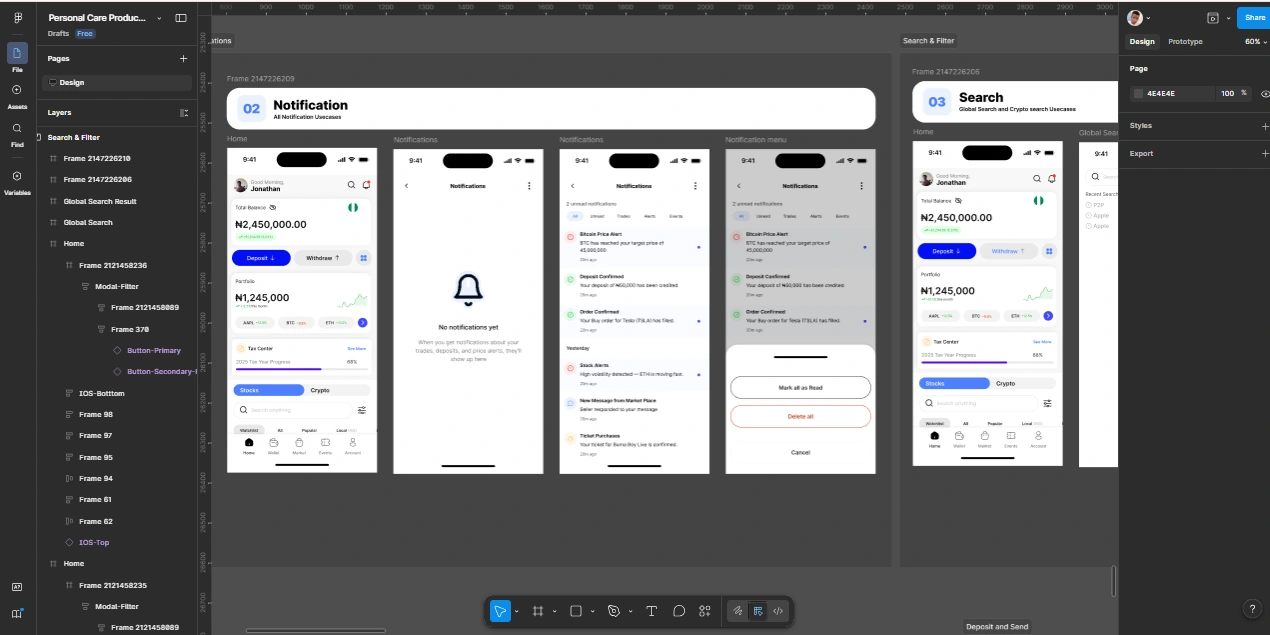Select the Notification menu frame on canvas
The height and width of the screenshot is (635, 1270).
[800, 311]
